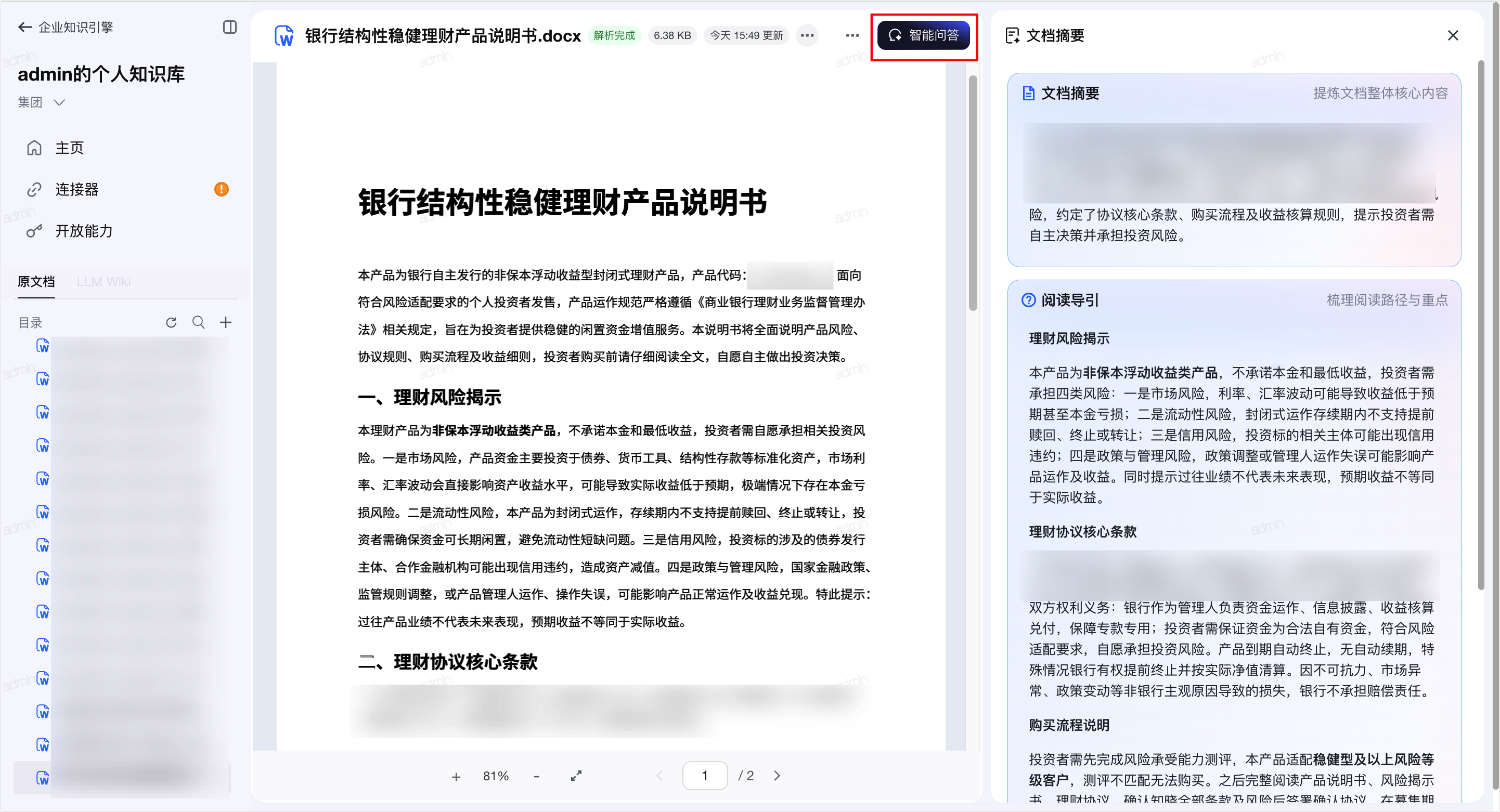Select the first document in 目录 list
Screen dimensions: 1500x812
click(122, 347)
